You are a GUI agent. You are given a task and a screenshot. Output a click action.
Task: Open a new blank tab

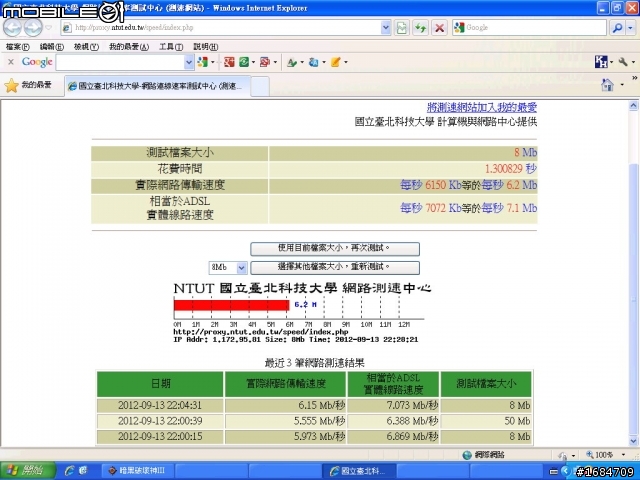click(260, 86)
